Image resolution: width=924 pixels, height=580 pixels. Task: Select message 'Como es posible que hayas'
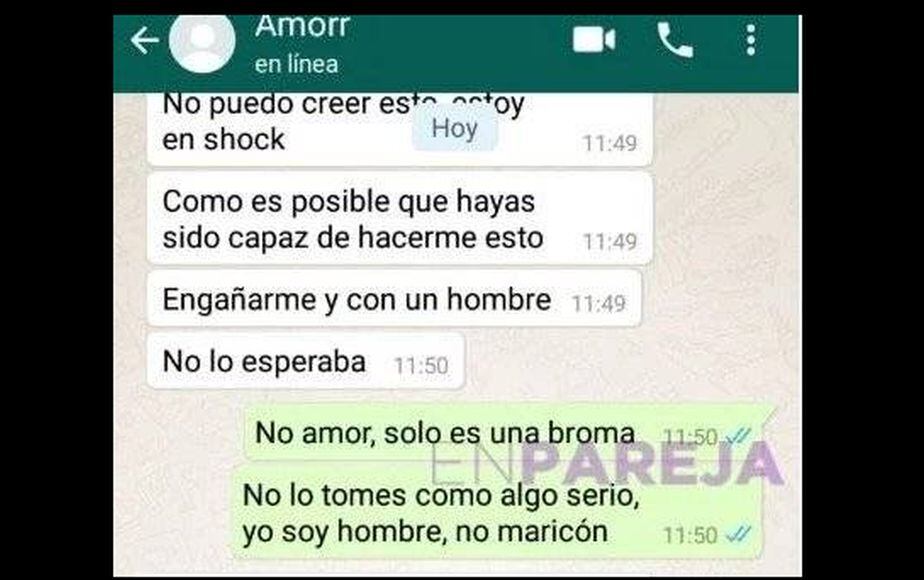[400, 219]
